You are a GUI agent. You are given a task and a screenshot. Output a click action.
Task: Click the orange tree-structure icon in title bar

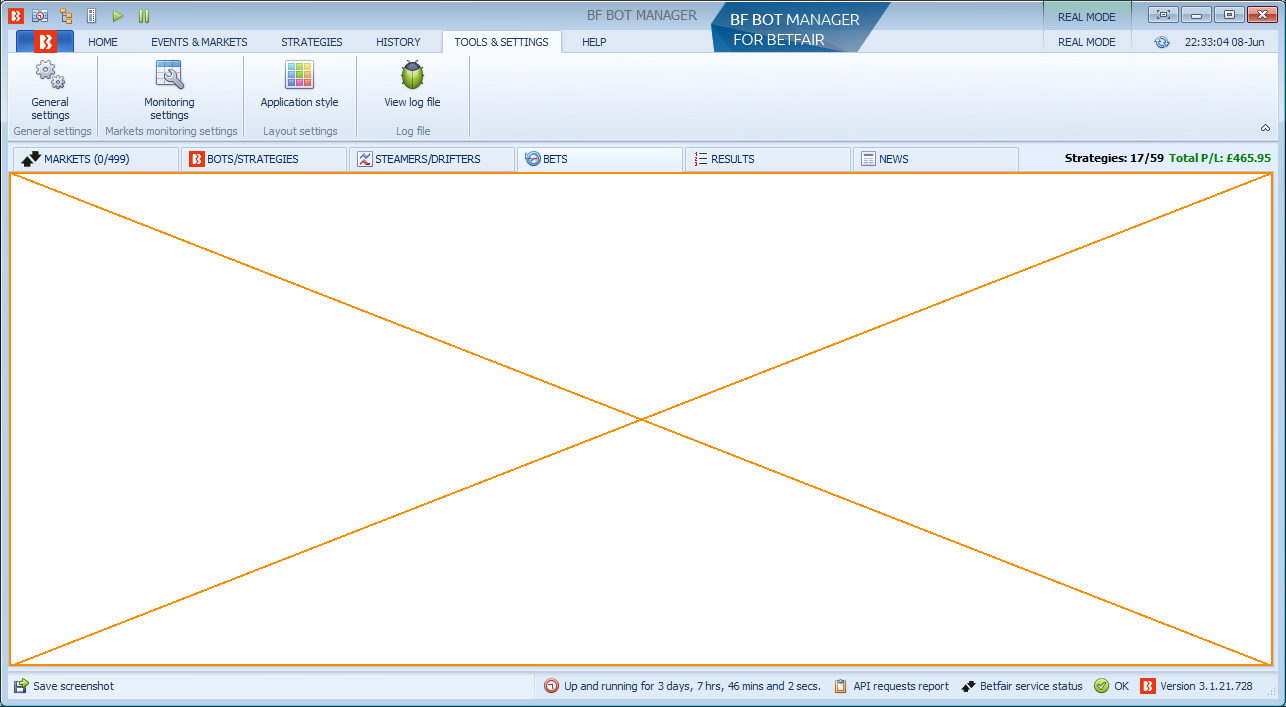[x=66, y=16]
